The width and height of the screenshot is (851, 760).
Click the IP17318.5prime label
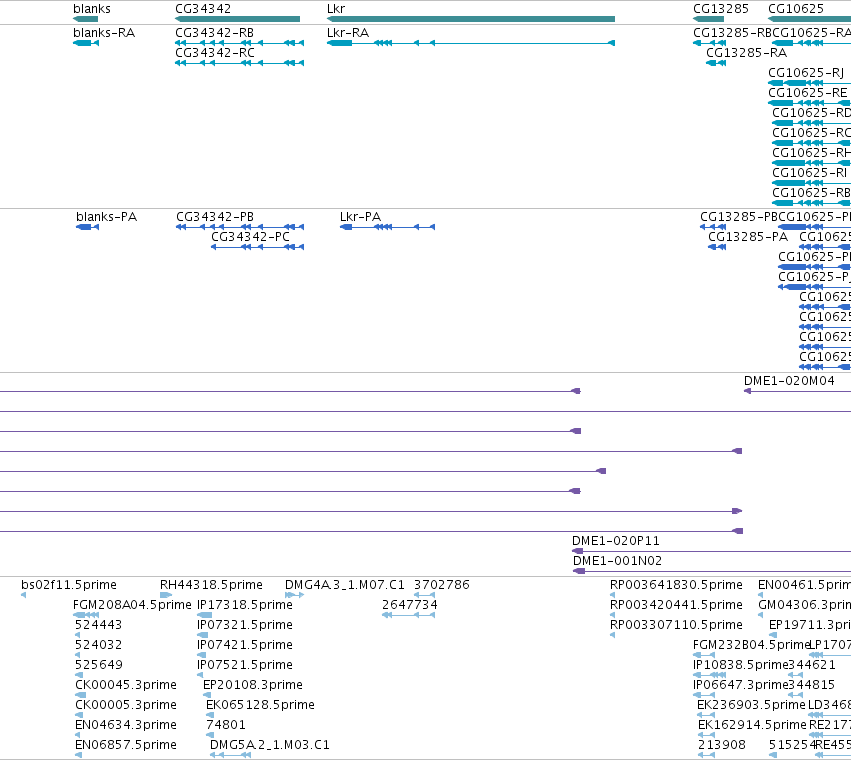245,605
